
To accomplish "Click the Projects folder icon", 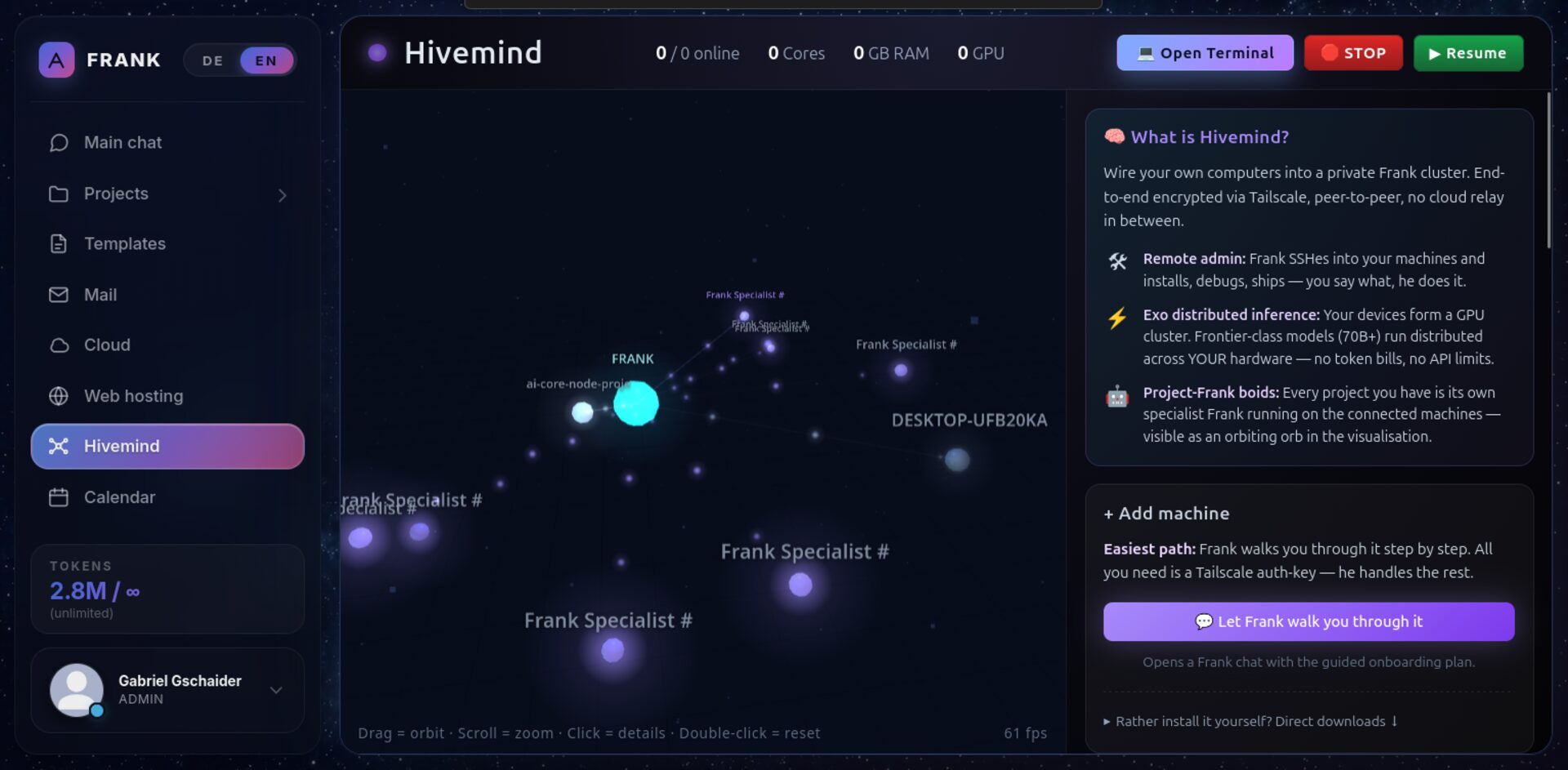I will tap(59, 194).
